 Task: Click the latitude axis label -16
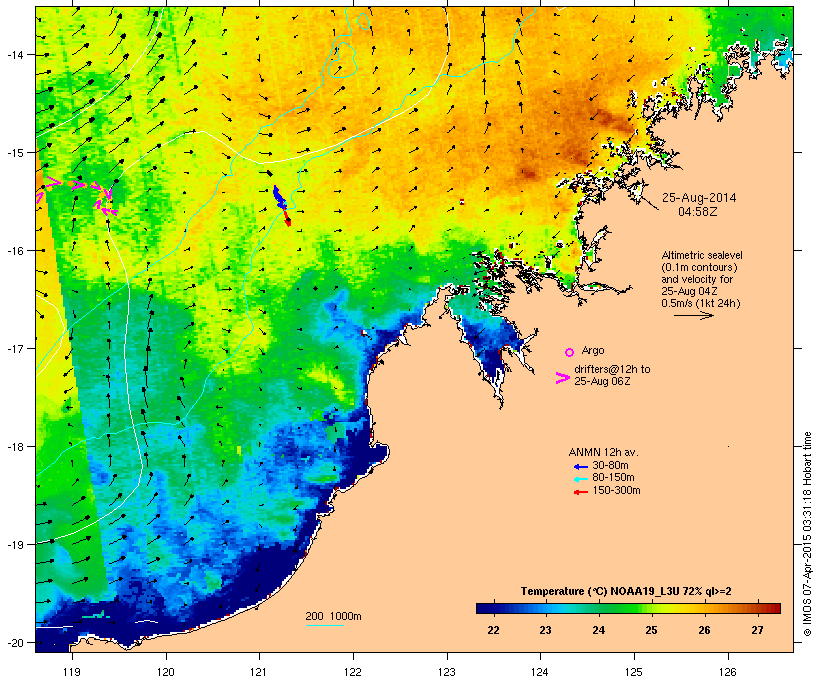coord(15,251)
